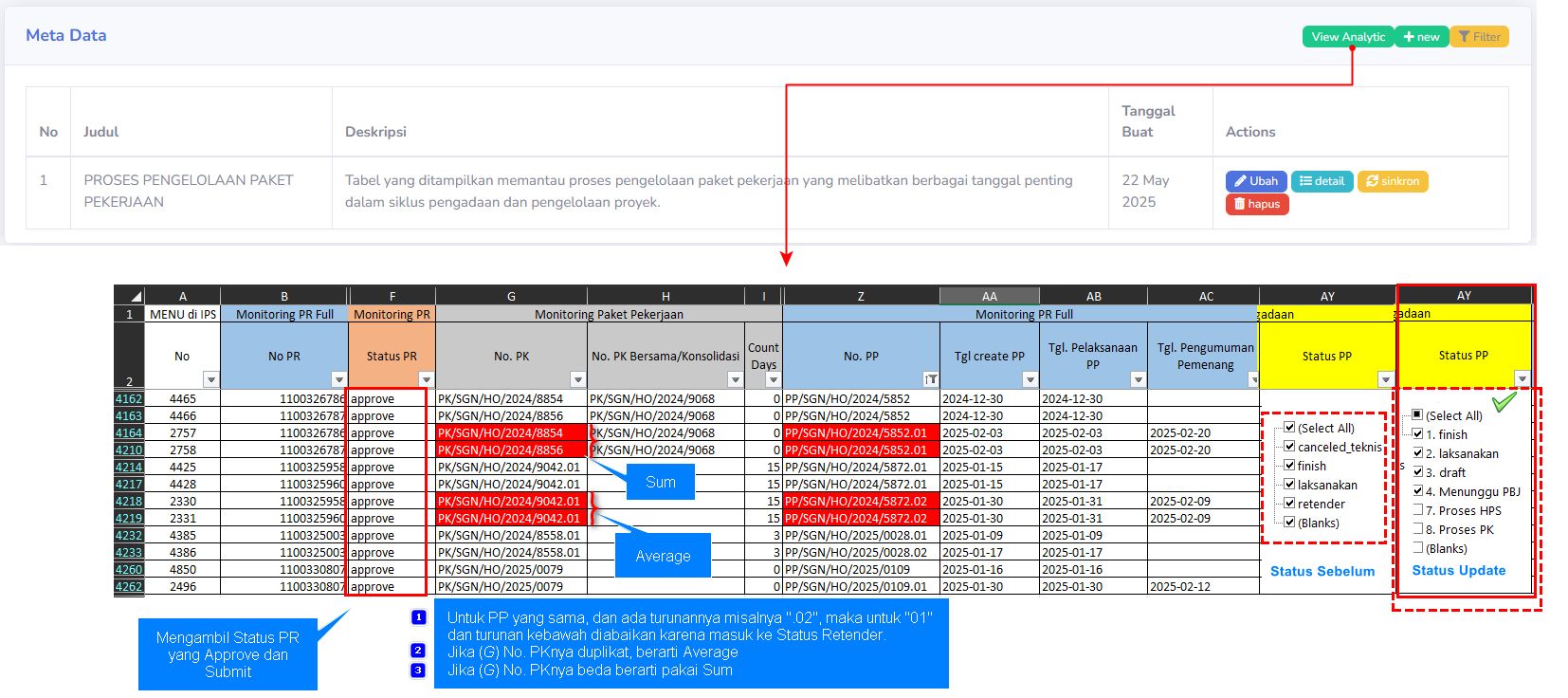Screen dimensions: 1568x698
Task: Uncheck the 'retender' filter checkbox
Action: (1289, 503)
